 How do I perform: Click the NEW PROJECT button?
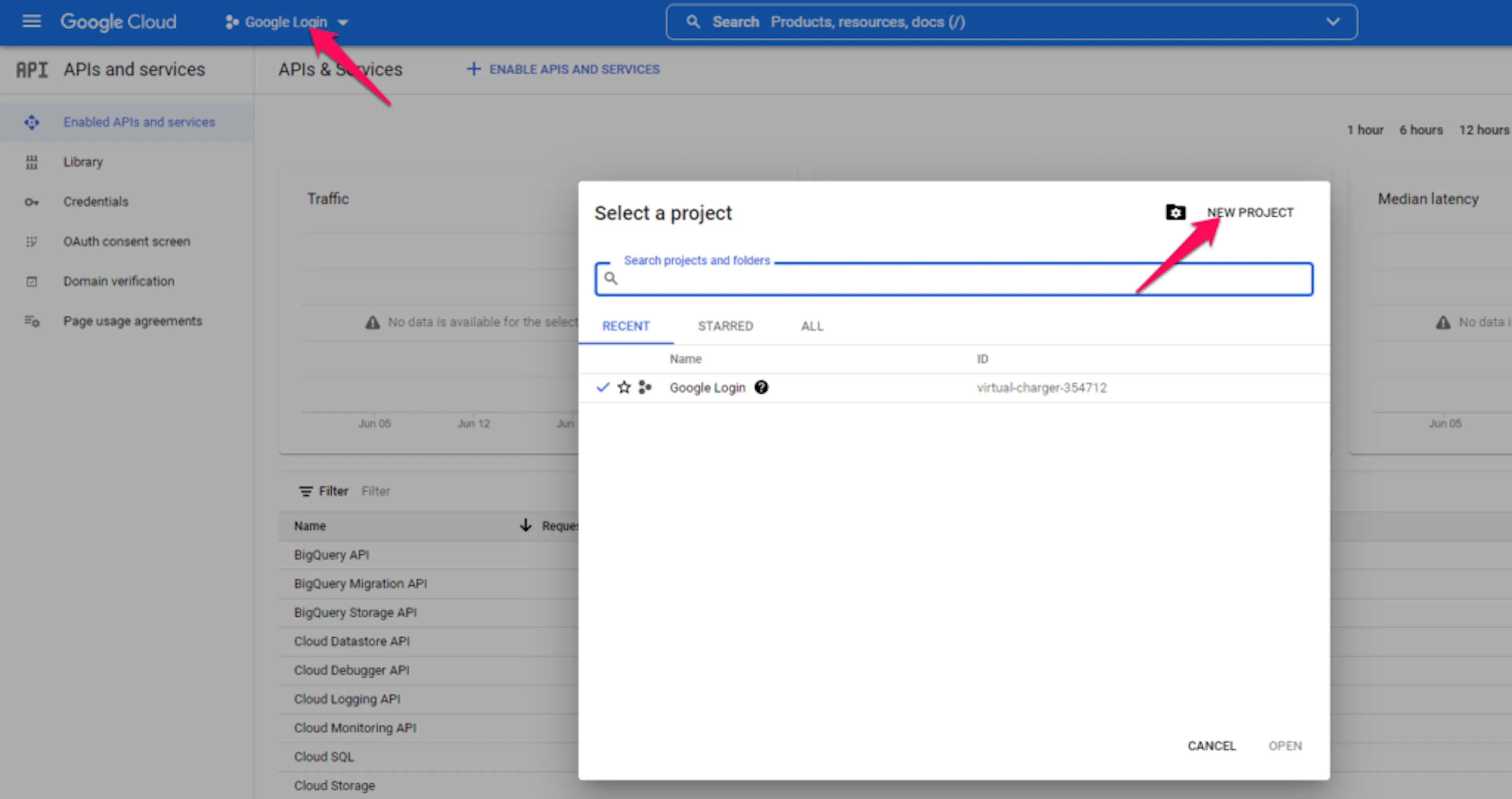1250,213
